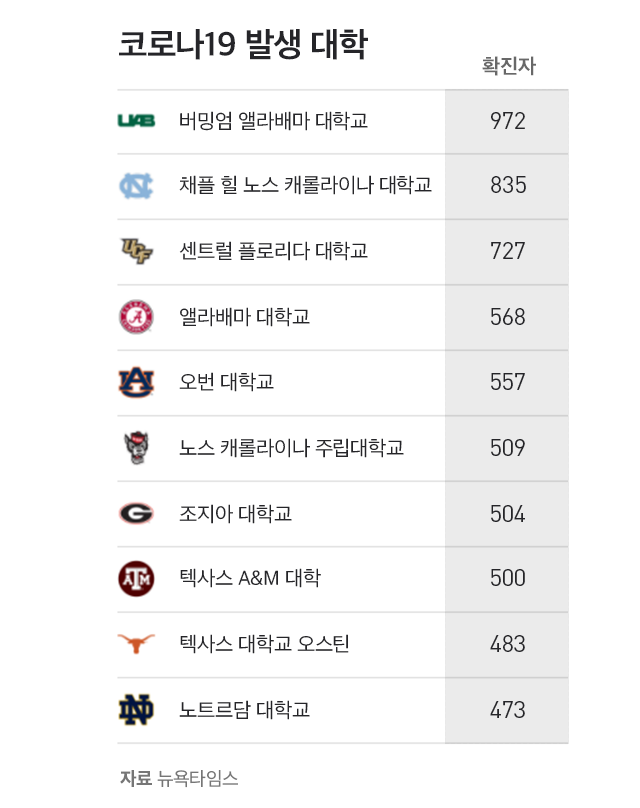Click the Texas A&M maroon logo
Viewport: 640px width, 808px height.
136,579
